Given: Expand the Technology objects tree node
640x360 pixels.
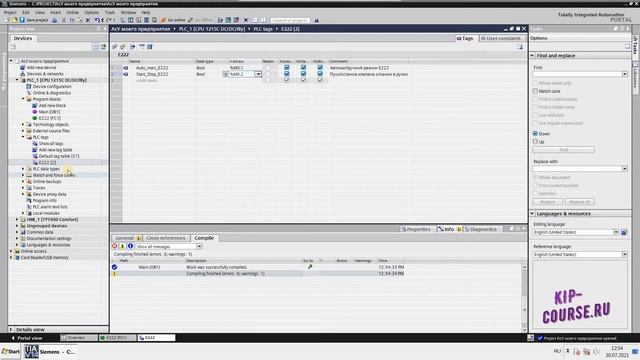Looking at the screenshot, I should coord(23,124).
